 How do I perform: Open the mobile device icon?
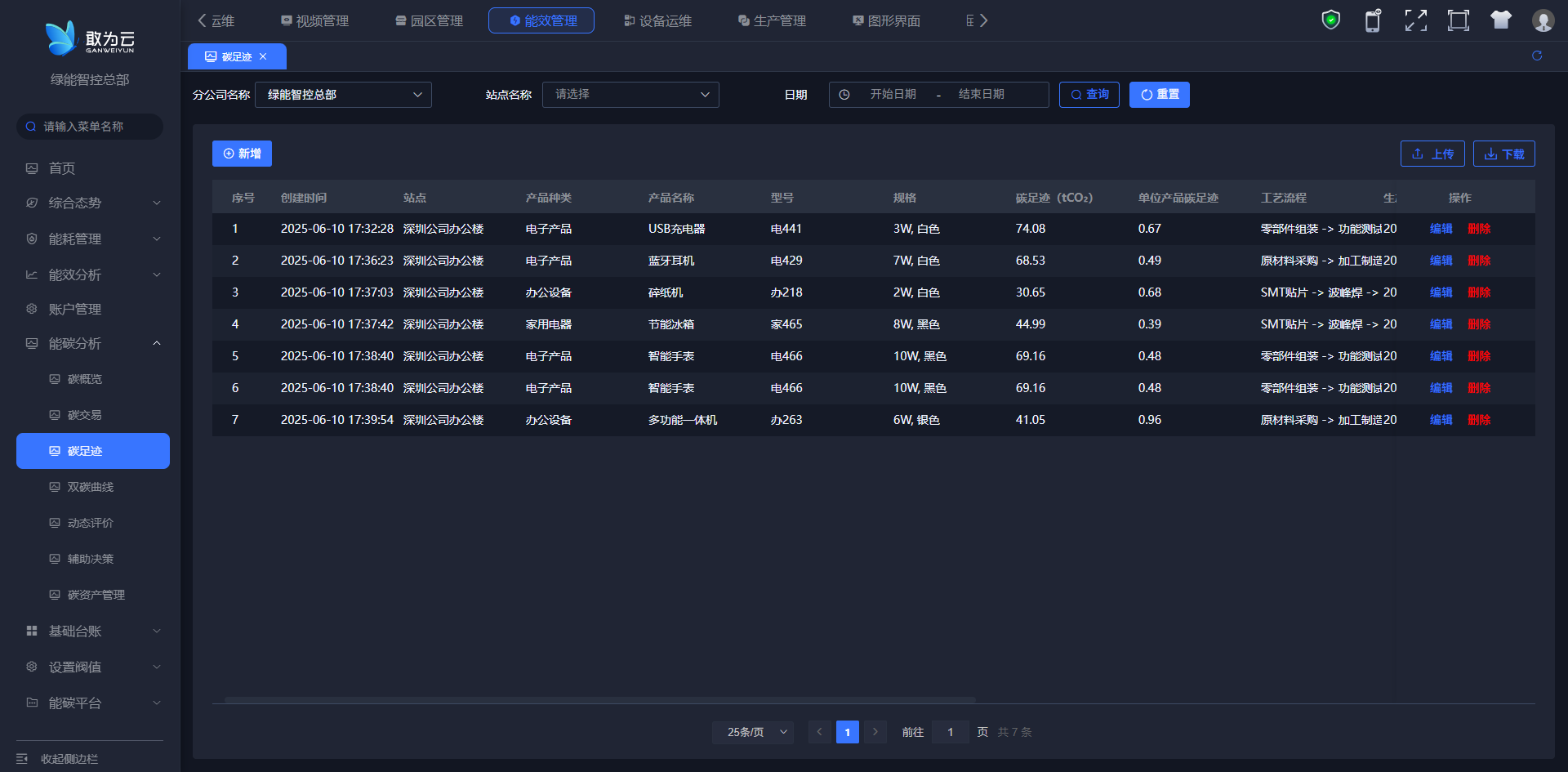[1373, 20]
